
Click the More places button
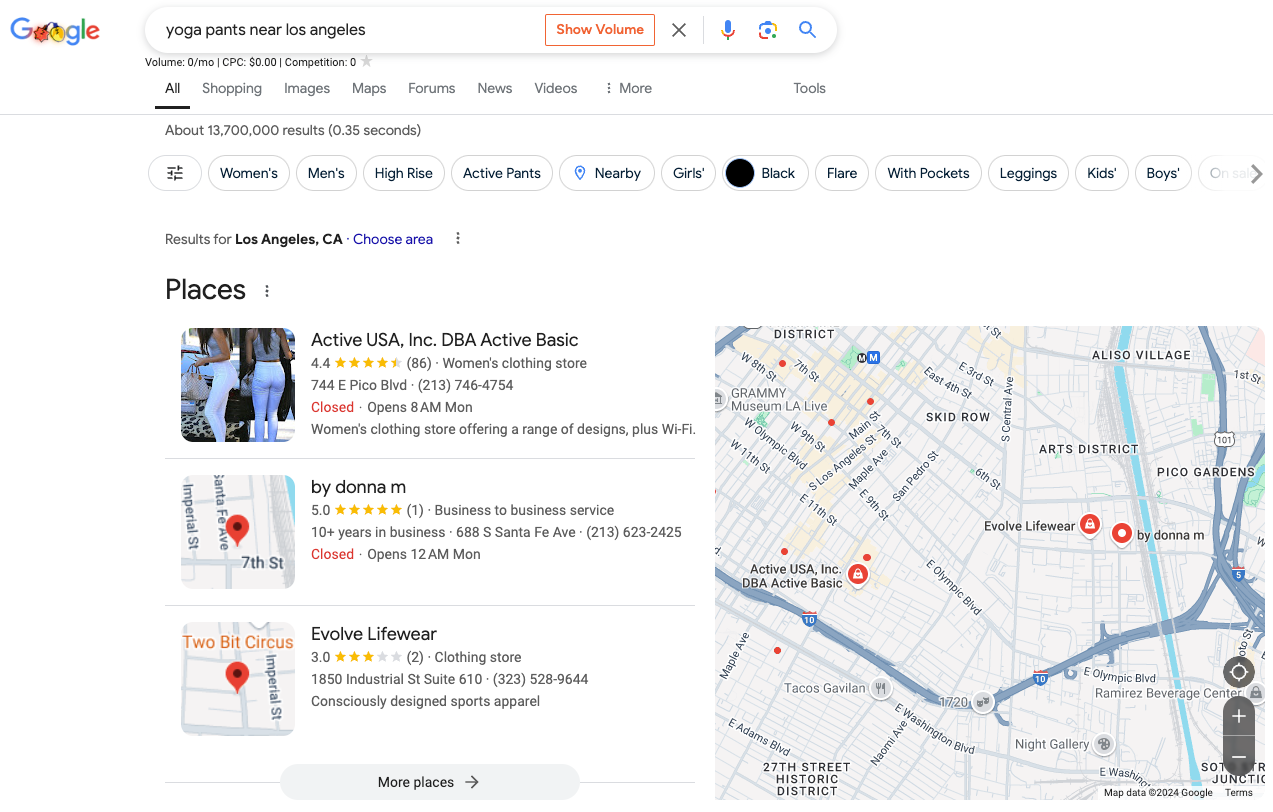pos(430,782)
